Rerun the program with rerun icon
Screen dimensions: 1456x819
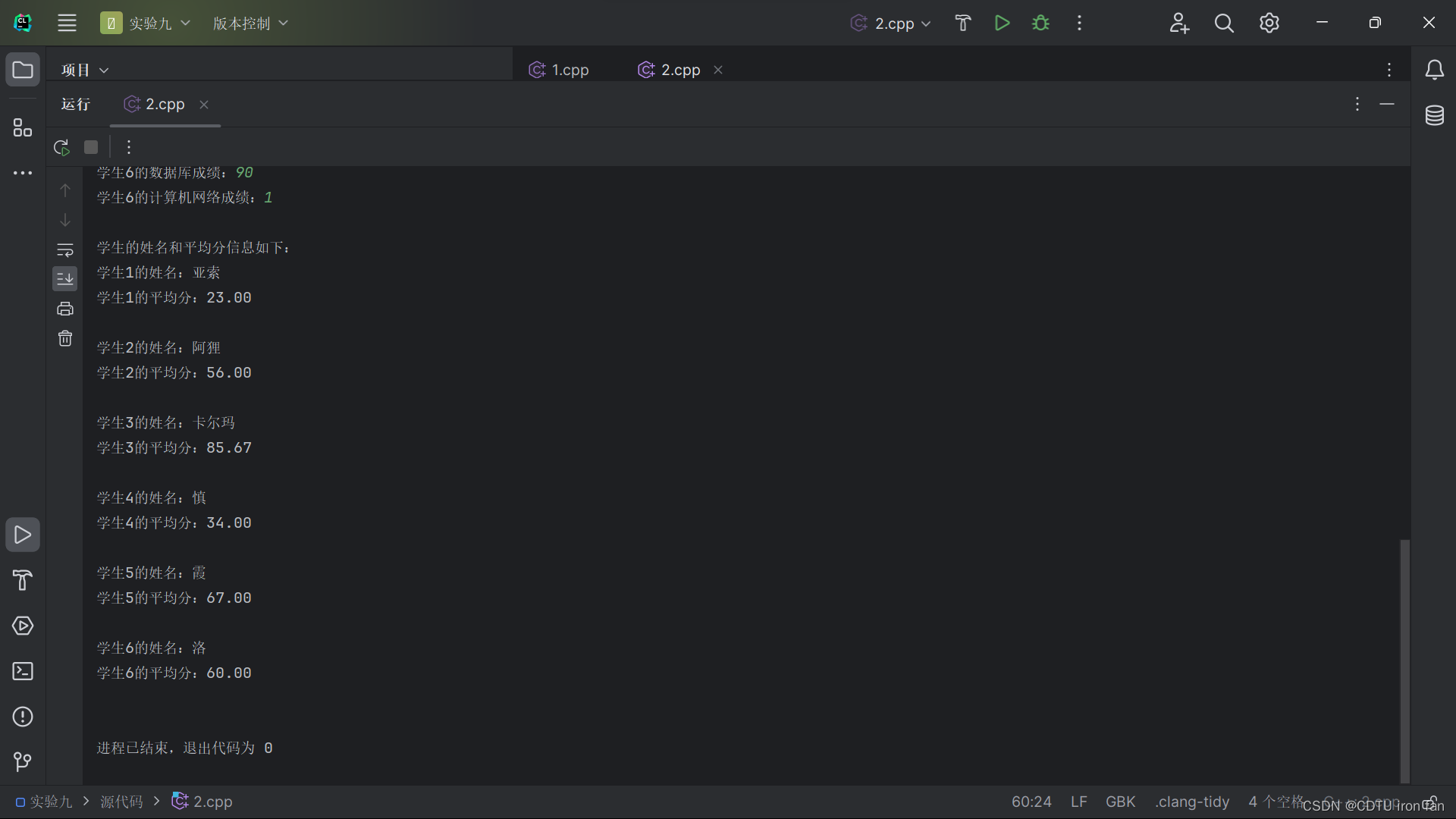61,147
